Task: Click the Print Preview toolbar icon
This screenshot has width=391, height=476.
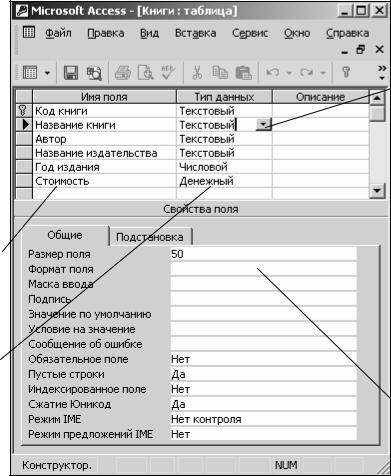Action: [145, 73]
